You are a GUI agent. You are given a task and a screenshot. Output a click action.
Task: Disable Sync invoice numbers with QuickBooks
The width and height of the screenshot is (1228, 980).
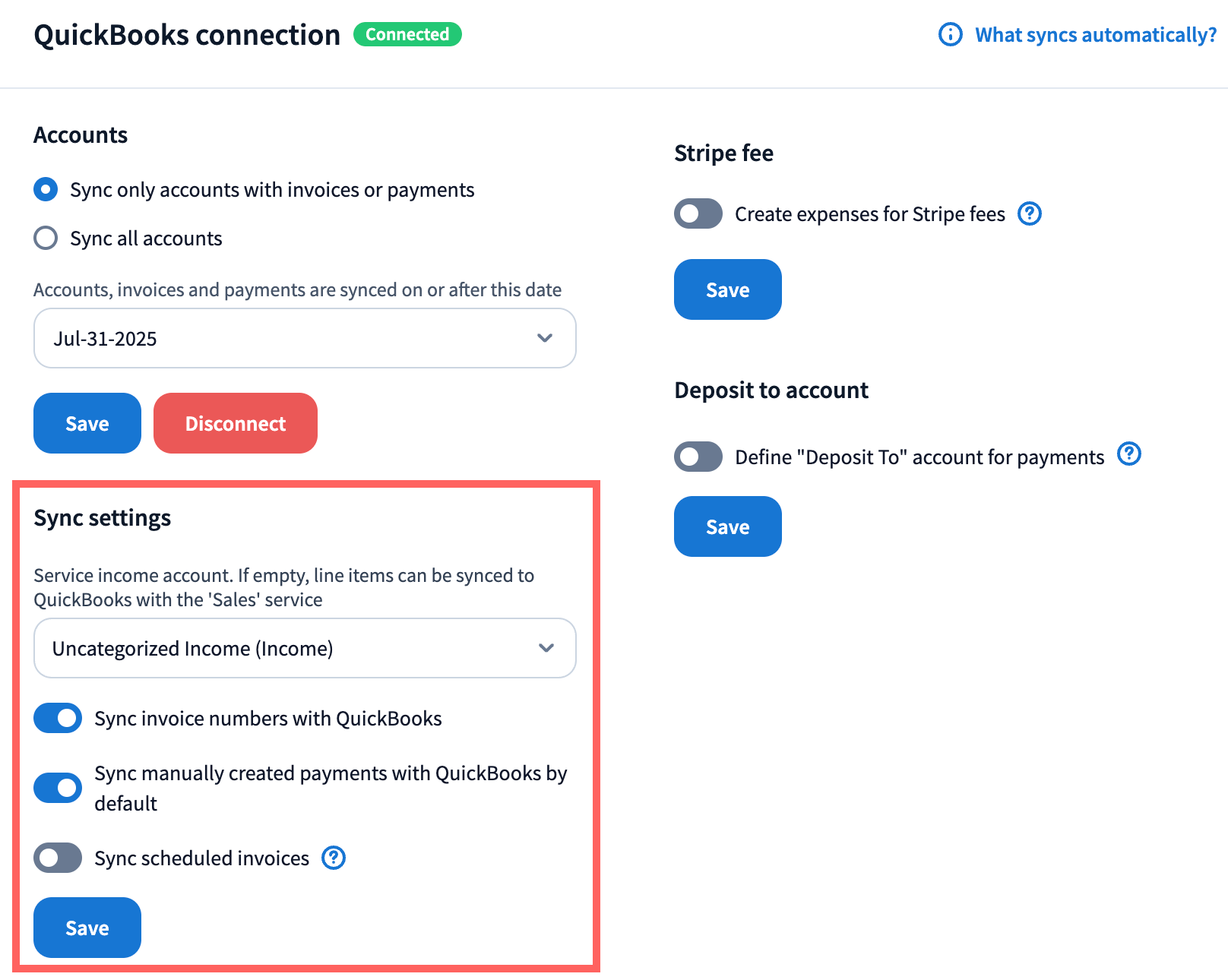(x=58, y=719)
